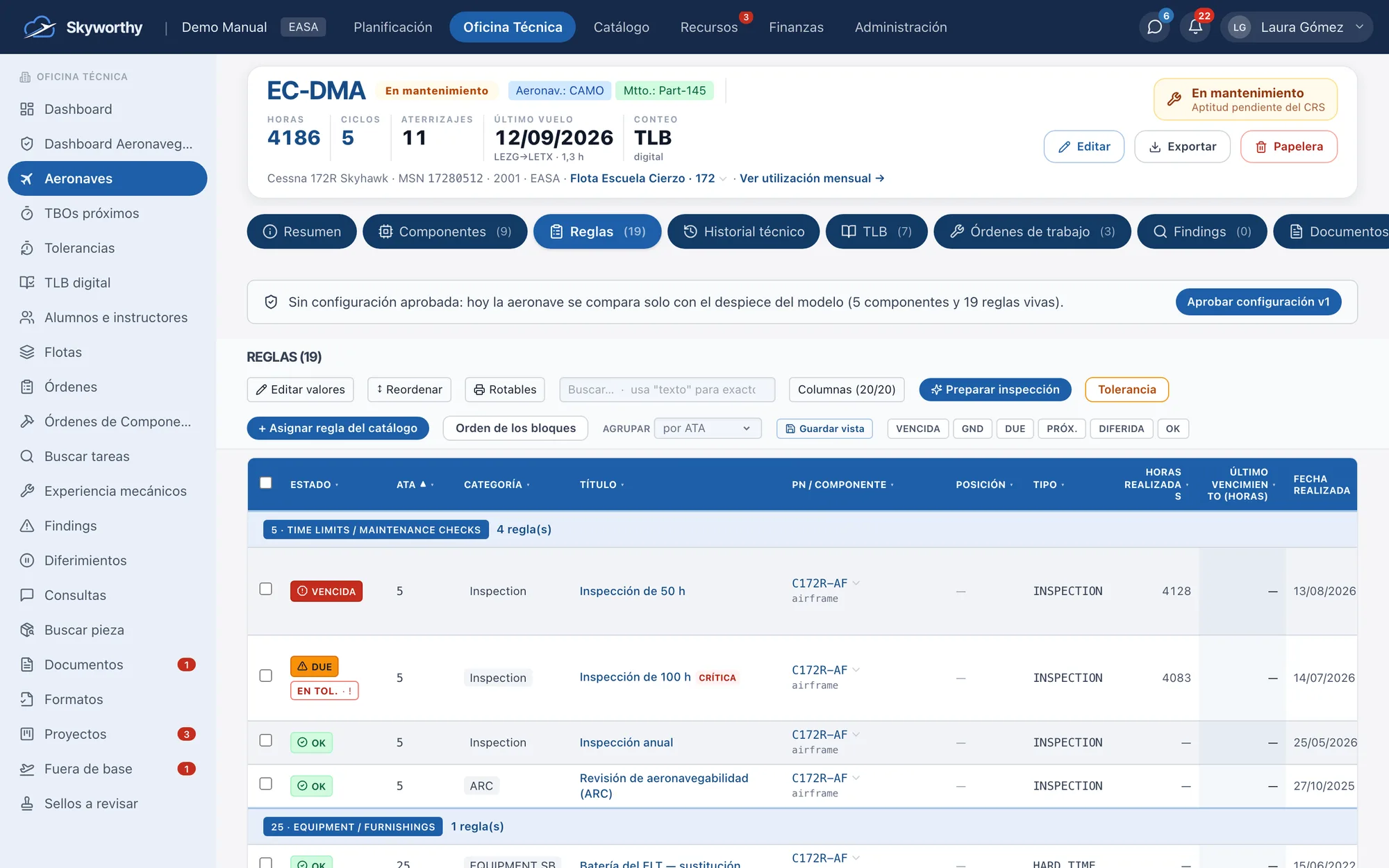This screenshot has height=868, width=1389.
Task: Open Buscar pieza in sidebar
Action: [x=108, y=630]
